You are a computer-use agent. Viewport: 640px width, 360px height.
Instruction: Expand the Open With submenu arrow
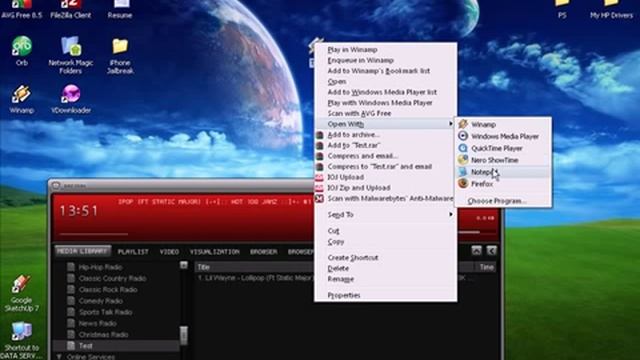tap(451, 124)
